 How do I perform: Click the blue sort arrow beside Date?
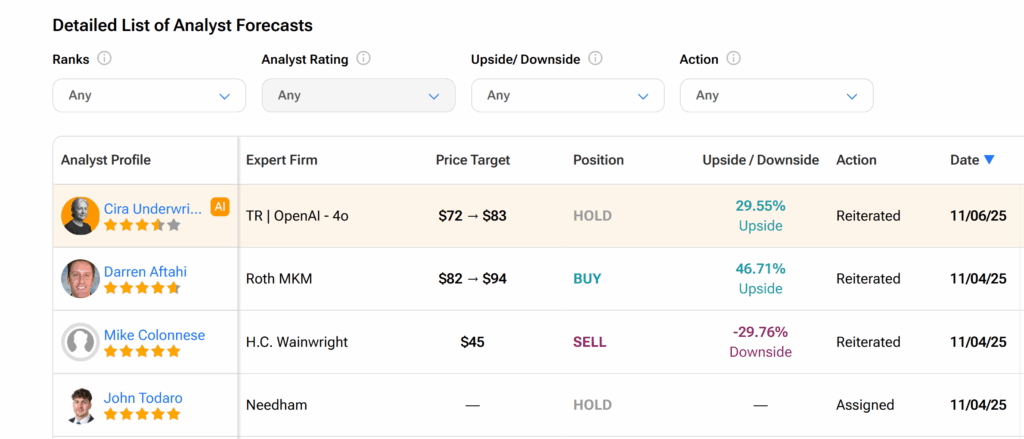[989, 160]
